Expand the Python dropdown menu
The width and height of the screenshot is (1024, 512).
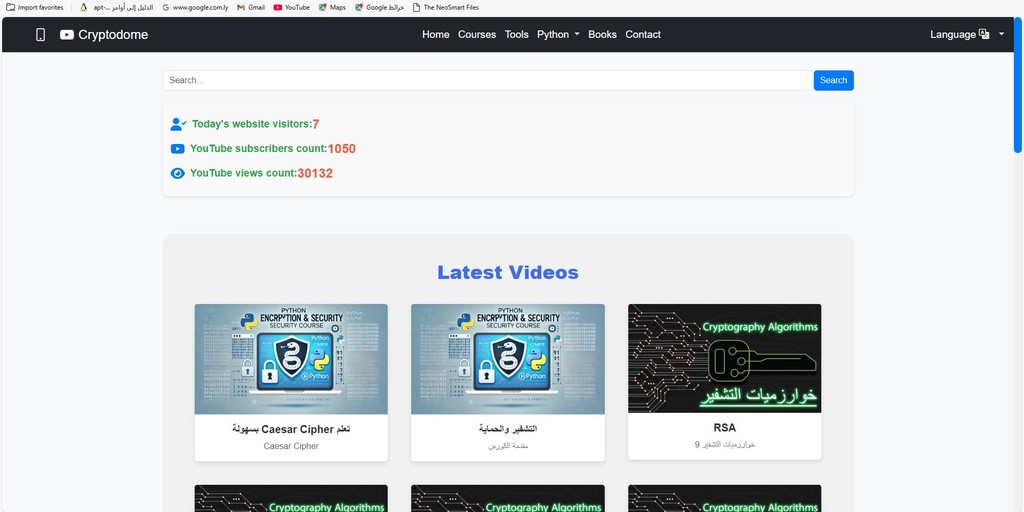point(558,35)
